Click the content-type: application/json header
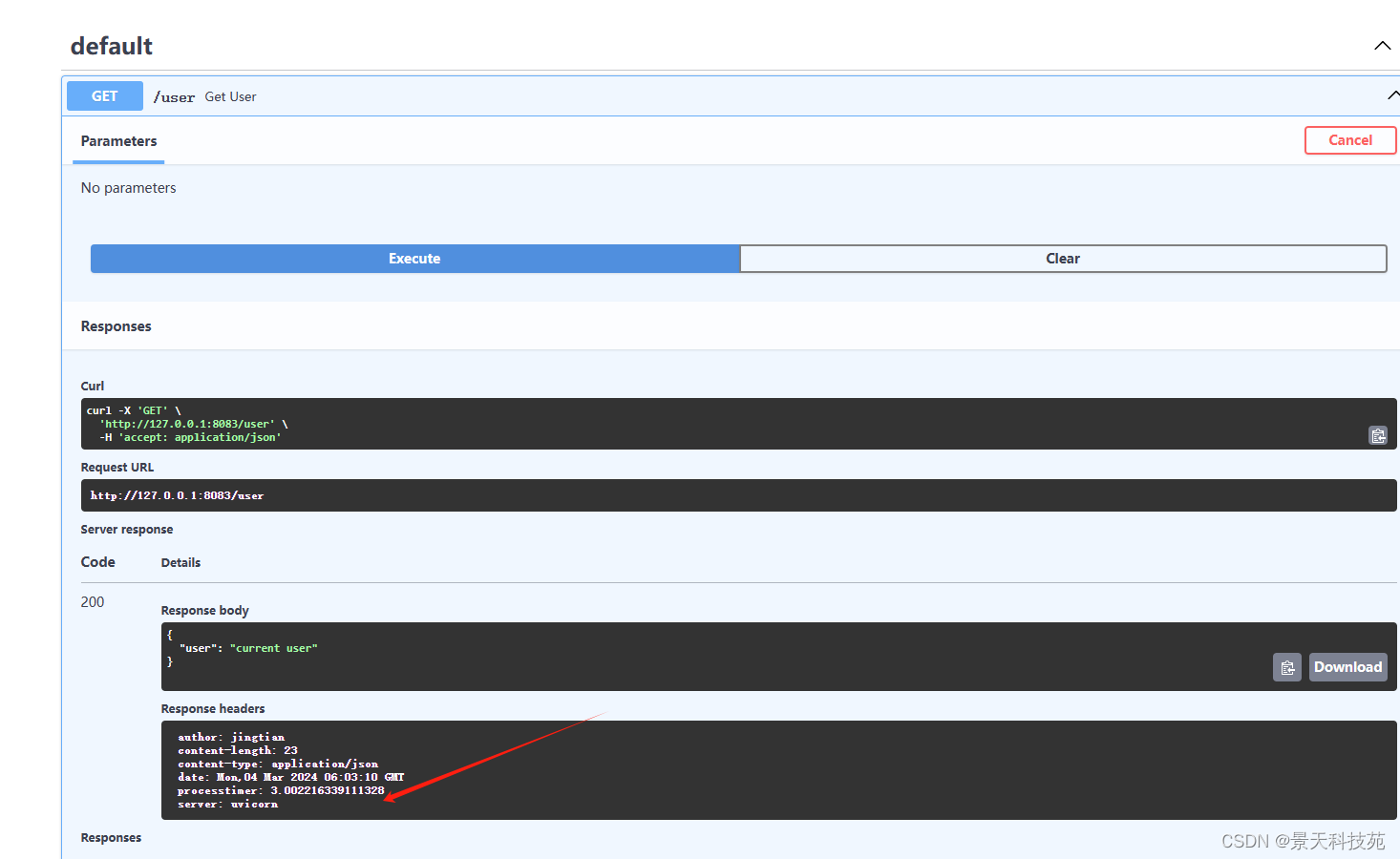The image size is (1400, 859). tap(278, 764)
